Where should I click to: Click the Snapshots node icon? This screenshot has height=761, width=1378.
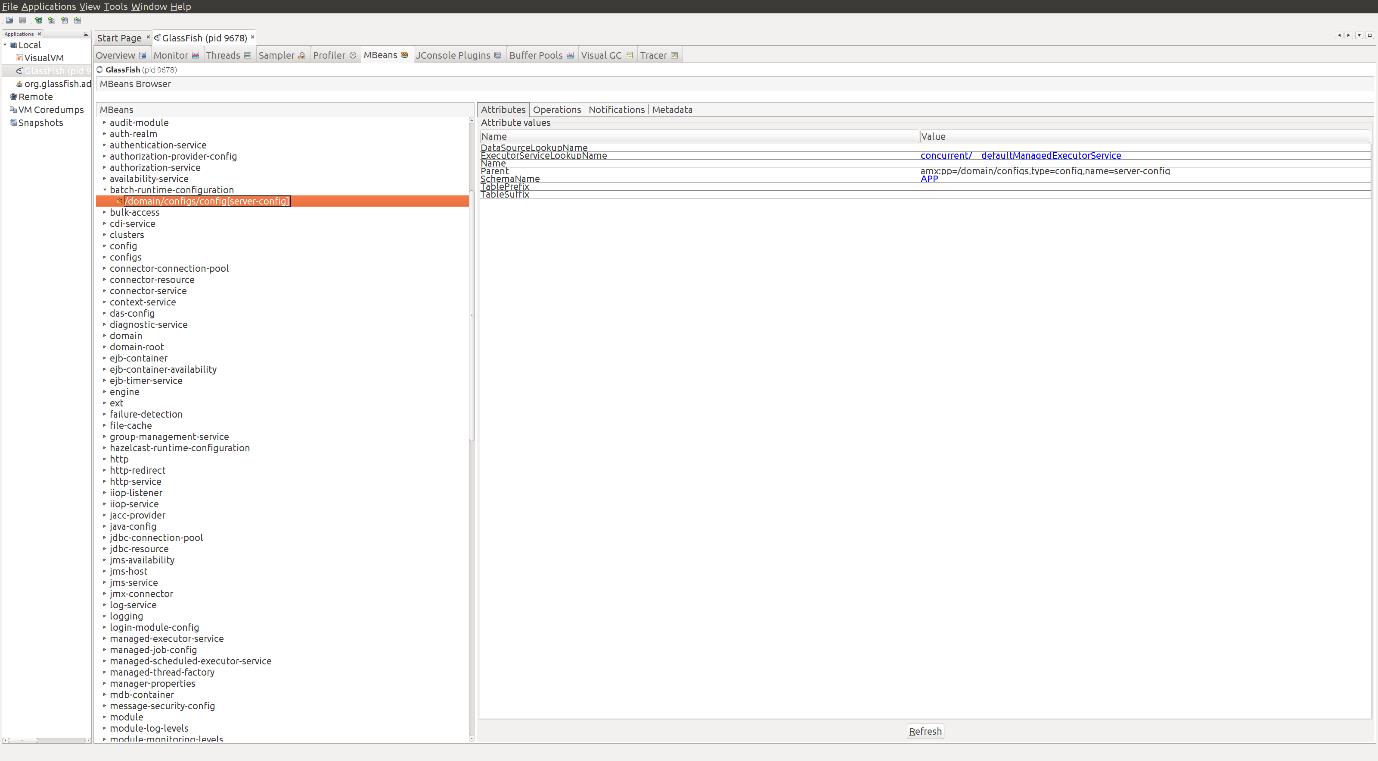point(13,123)
